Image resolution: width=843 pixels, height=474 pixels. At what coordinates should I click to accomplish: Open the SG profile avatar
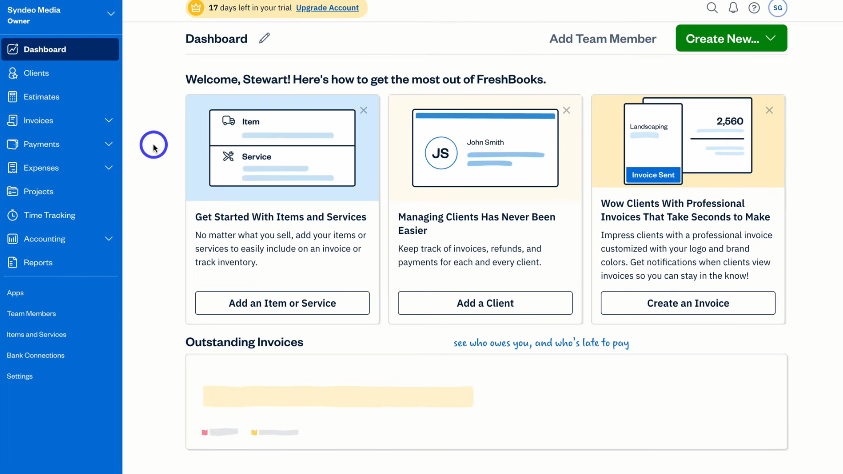pos(777,8)
